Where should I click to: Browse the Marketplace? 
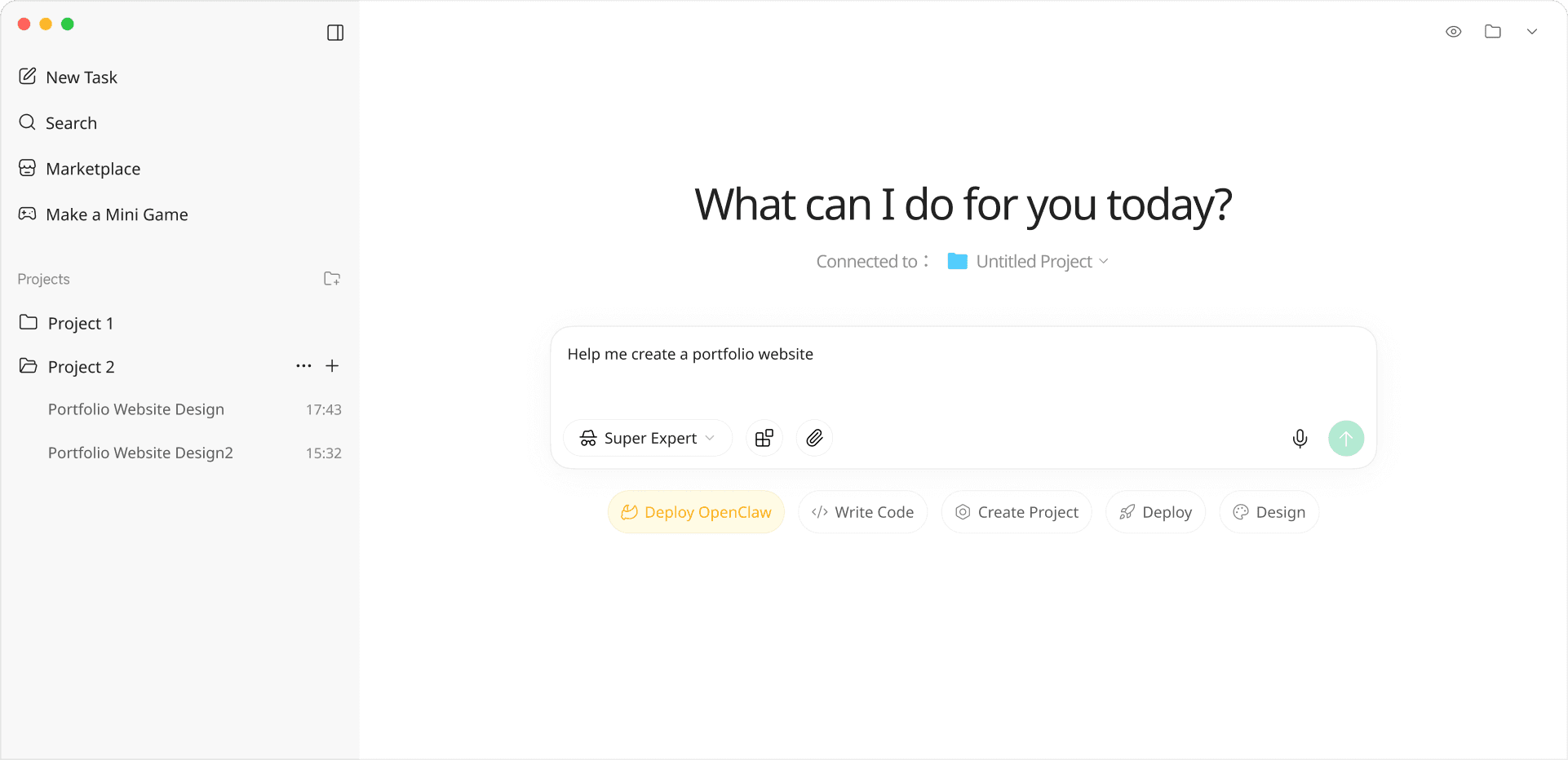click(x=93, y=168)
